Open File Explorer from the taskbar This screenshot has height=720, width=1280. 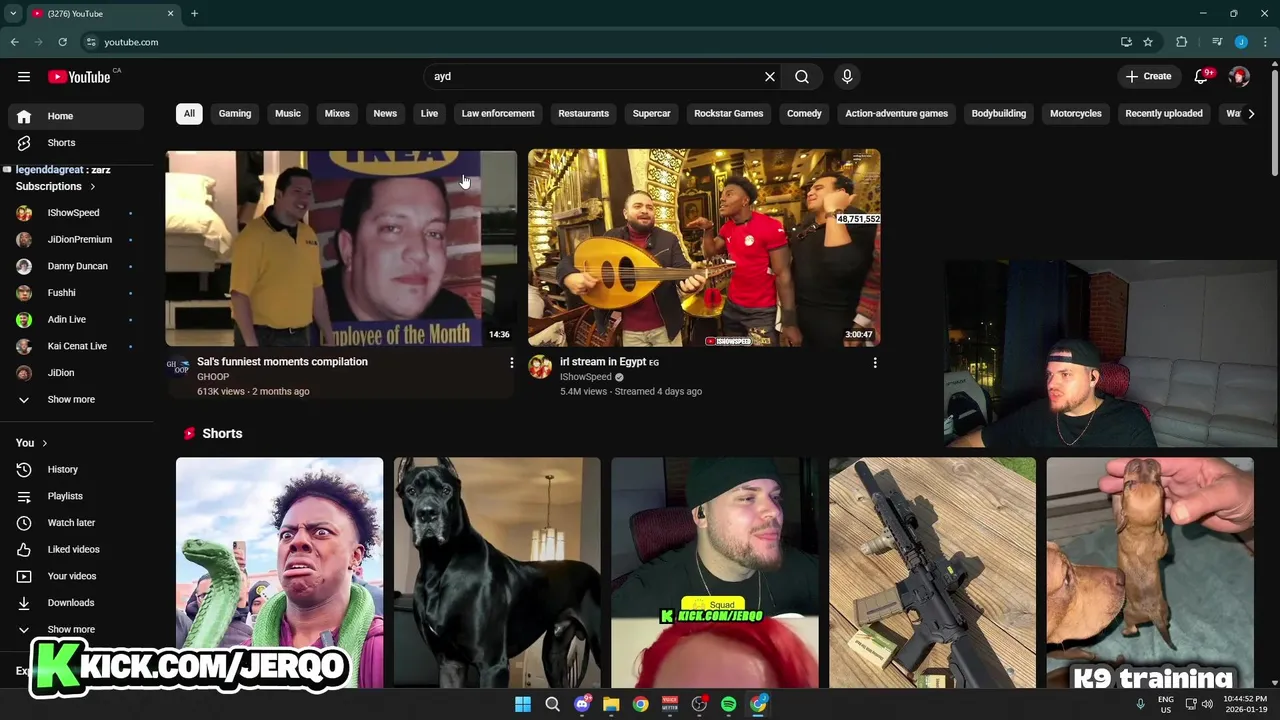(x=611, y=704)
